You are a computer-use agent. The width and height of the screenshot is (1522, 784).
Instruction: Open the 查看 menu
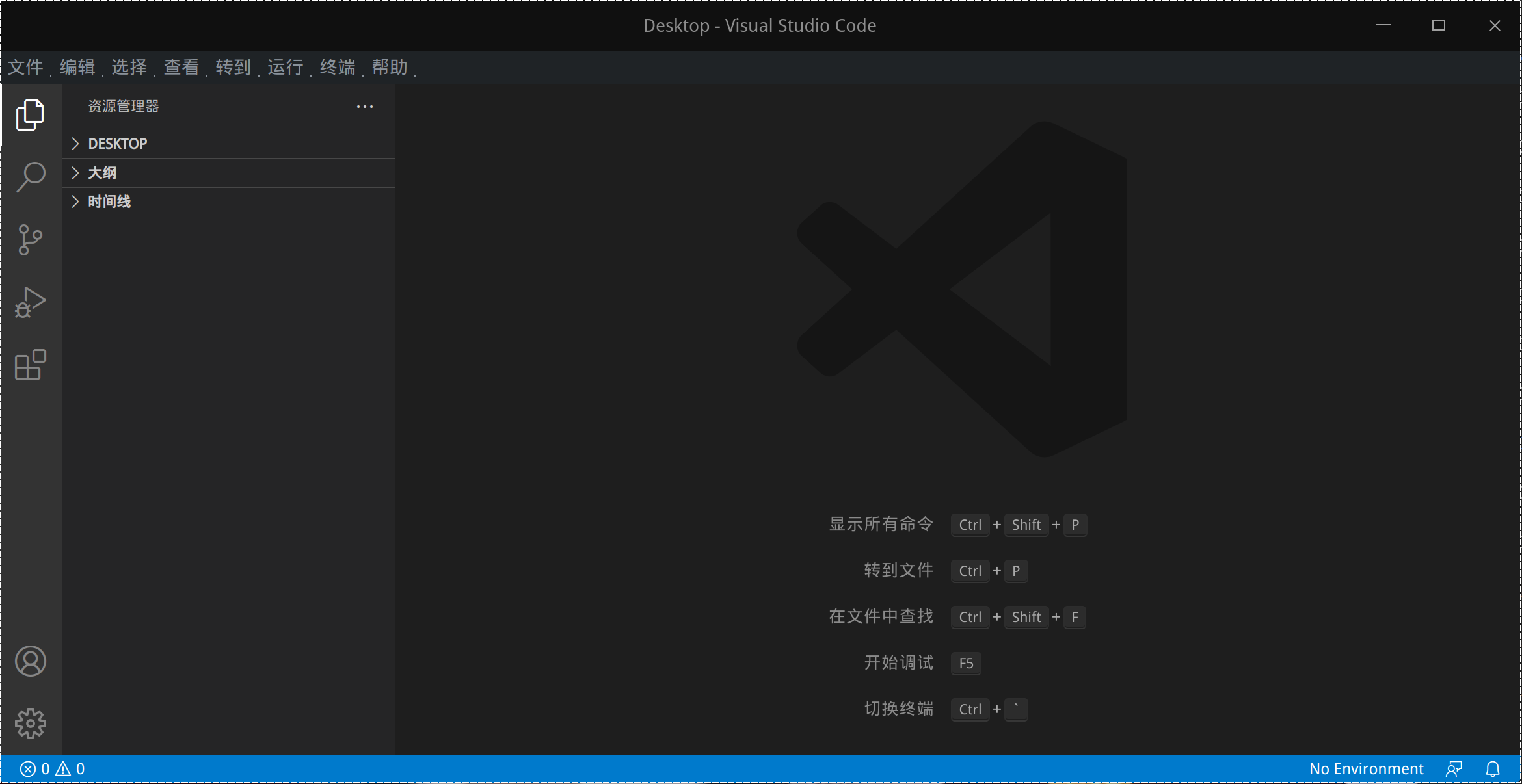pyautogui.click(x=181, y=67)
